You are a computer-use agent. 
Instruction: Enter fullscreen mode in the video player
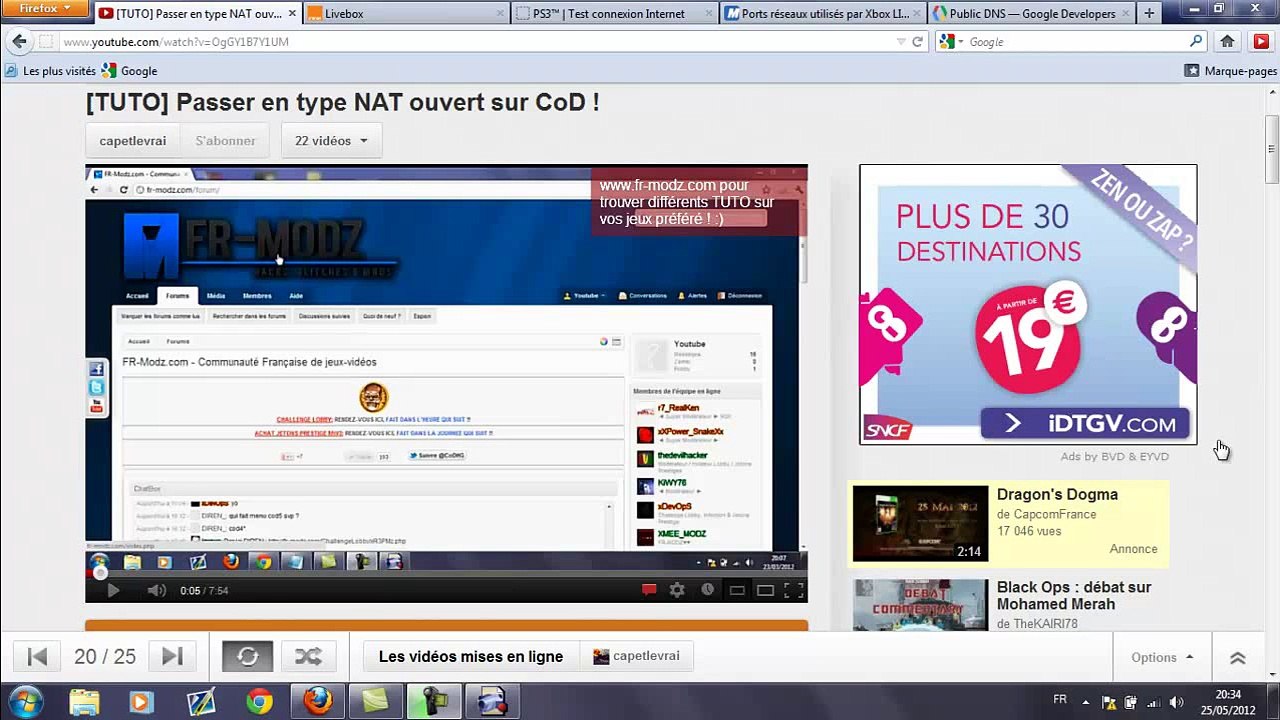point(794,590)
